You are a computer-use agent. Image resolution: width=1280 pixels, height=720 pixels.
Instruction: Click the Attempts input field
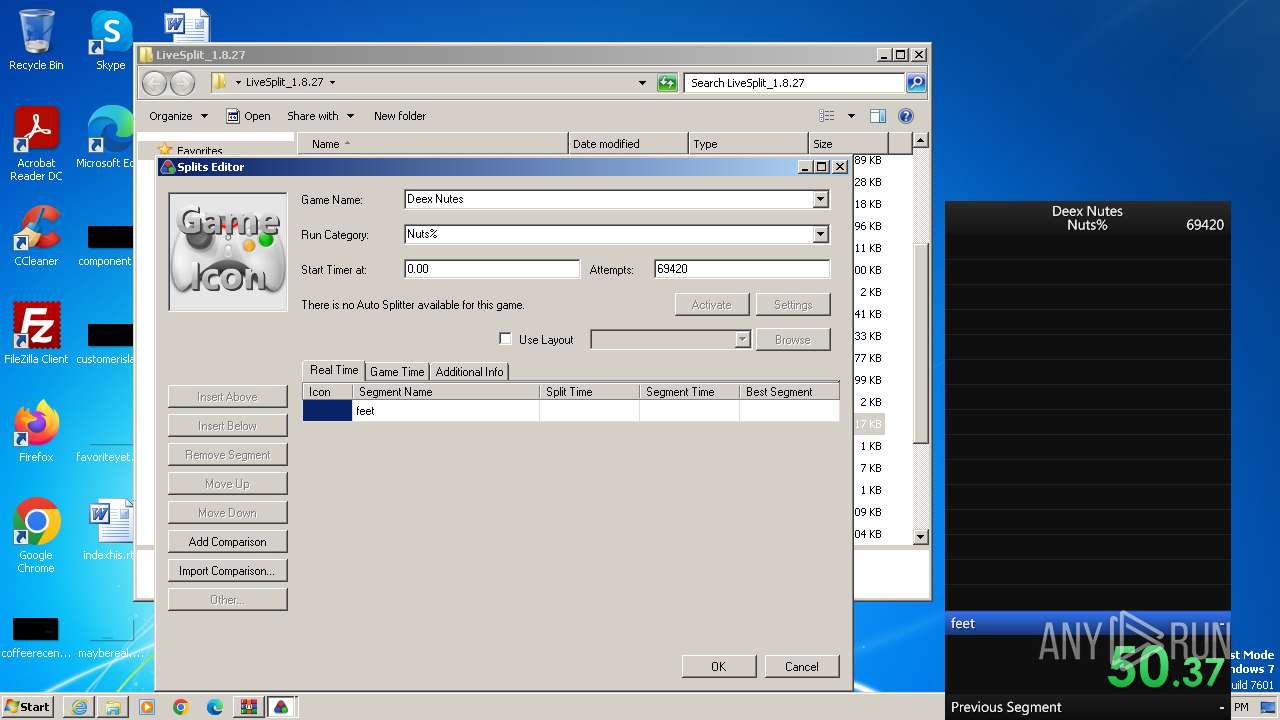pyautogui.click(x=742, y=269)
